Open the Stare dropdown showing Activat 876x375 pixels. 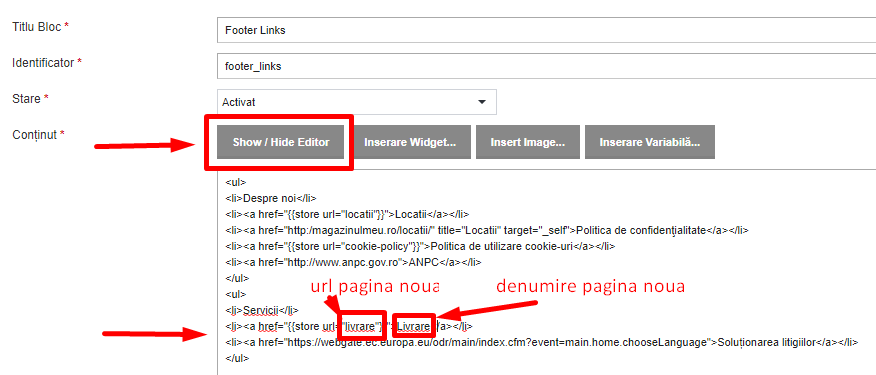click(x=356, y=102)
